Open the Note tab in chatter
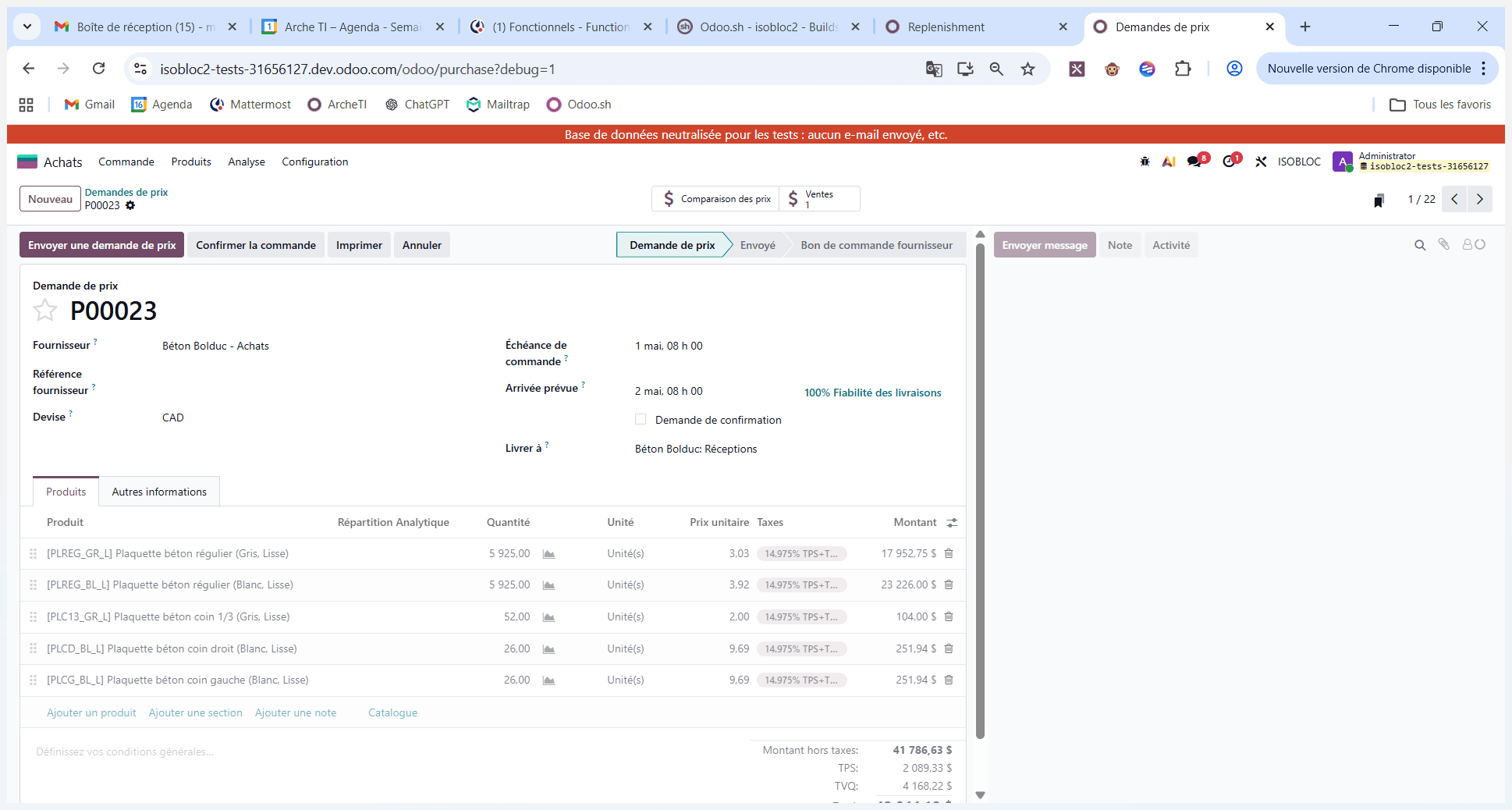 click(1120, 245)
